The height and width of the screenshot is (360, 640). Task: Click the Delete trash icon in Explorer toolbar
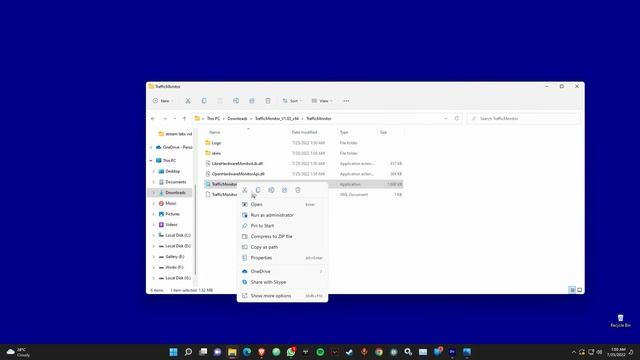click(x=268, y=101)
